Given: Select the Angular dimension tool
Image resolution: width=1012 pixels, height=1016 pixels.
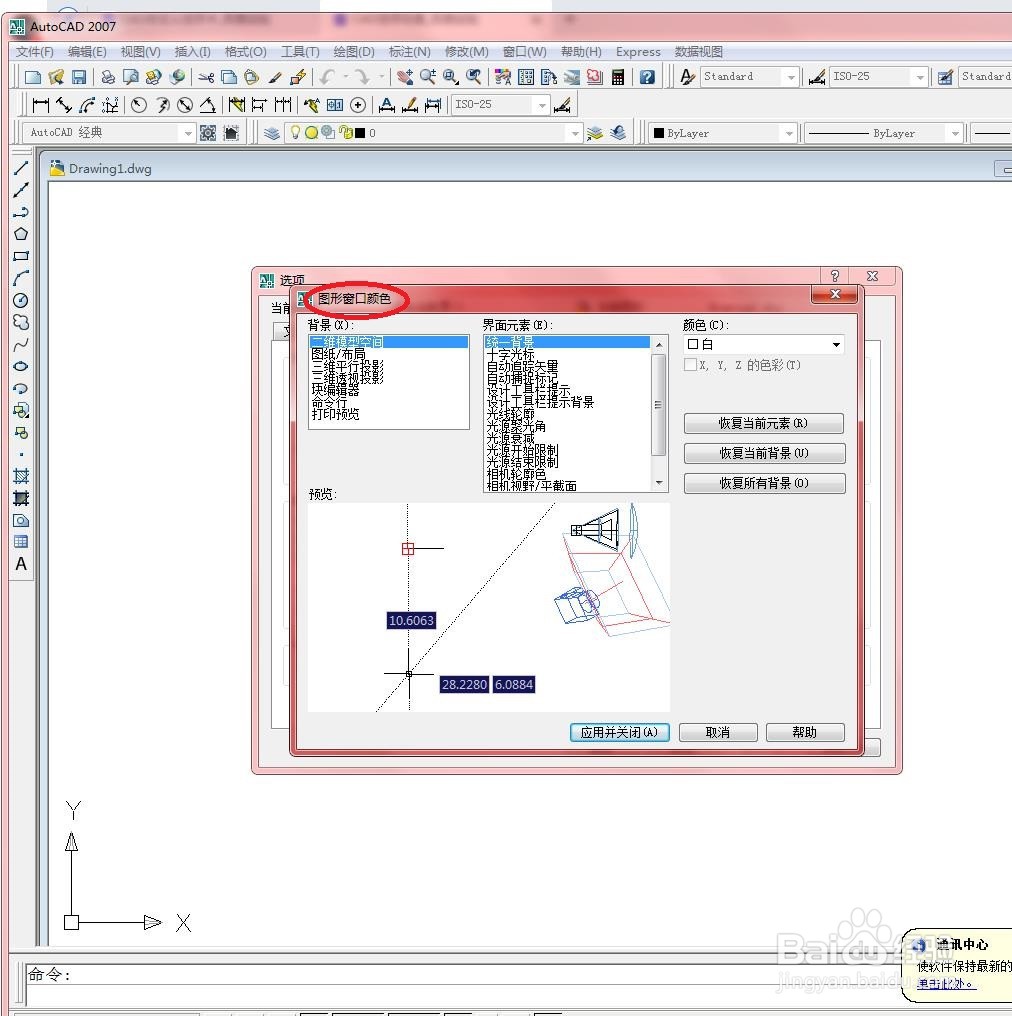Looking at the screenshot, I should click(207, 104).
